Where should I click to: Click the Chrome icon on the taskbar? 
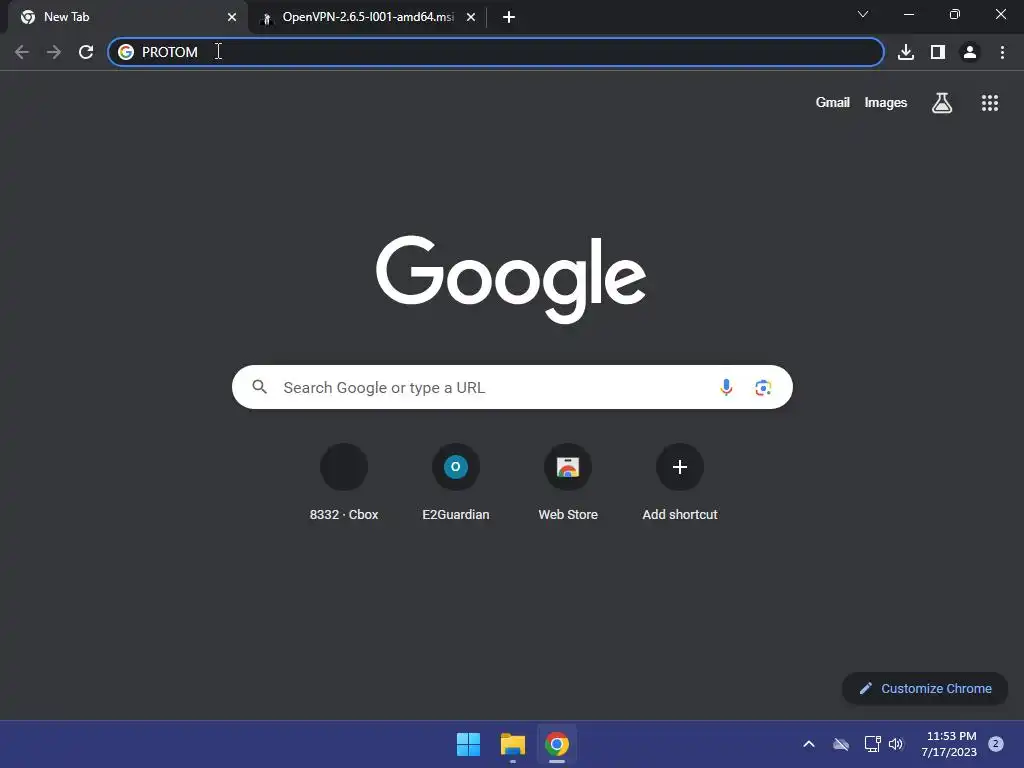point(557,744)
